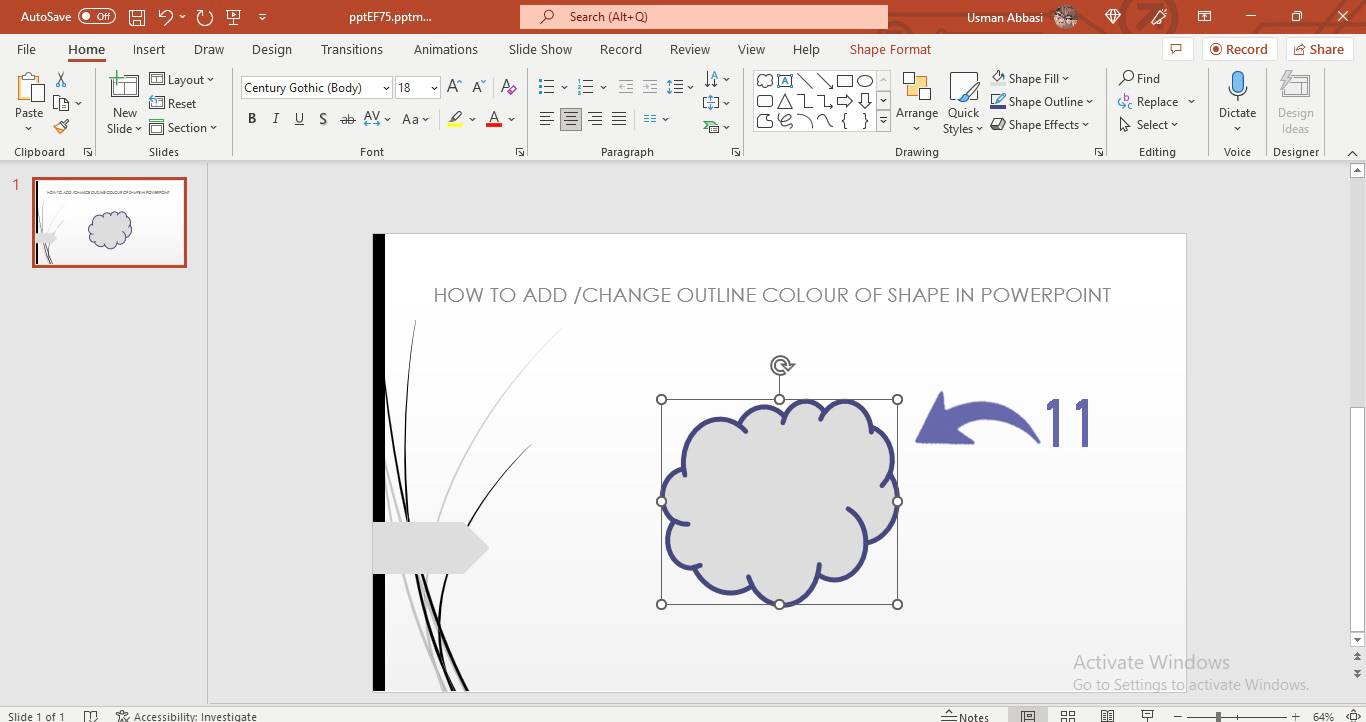Screen dimensions: 1366x722
Task: Decrease list indent level icon
Action: click(625, 87)
